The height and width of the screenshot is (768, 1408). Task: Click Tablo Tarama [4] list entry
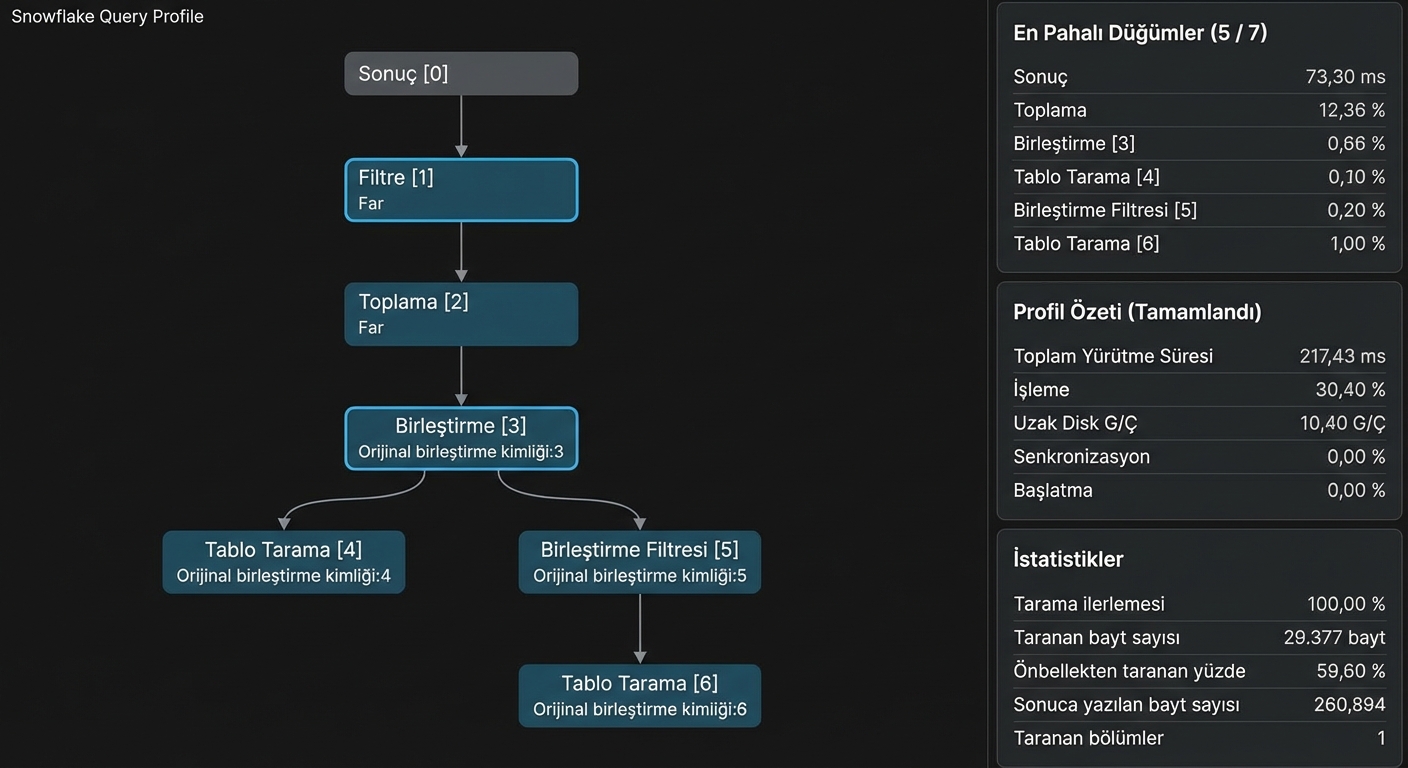click(1199, 177)
